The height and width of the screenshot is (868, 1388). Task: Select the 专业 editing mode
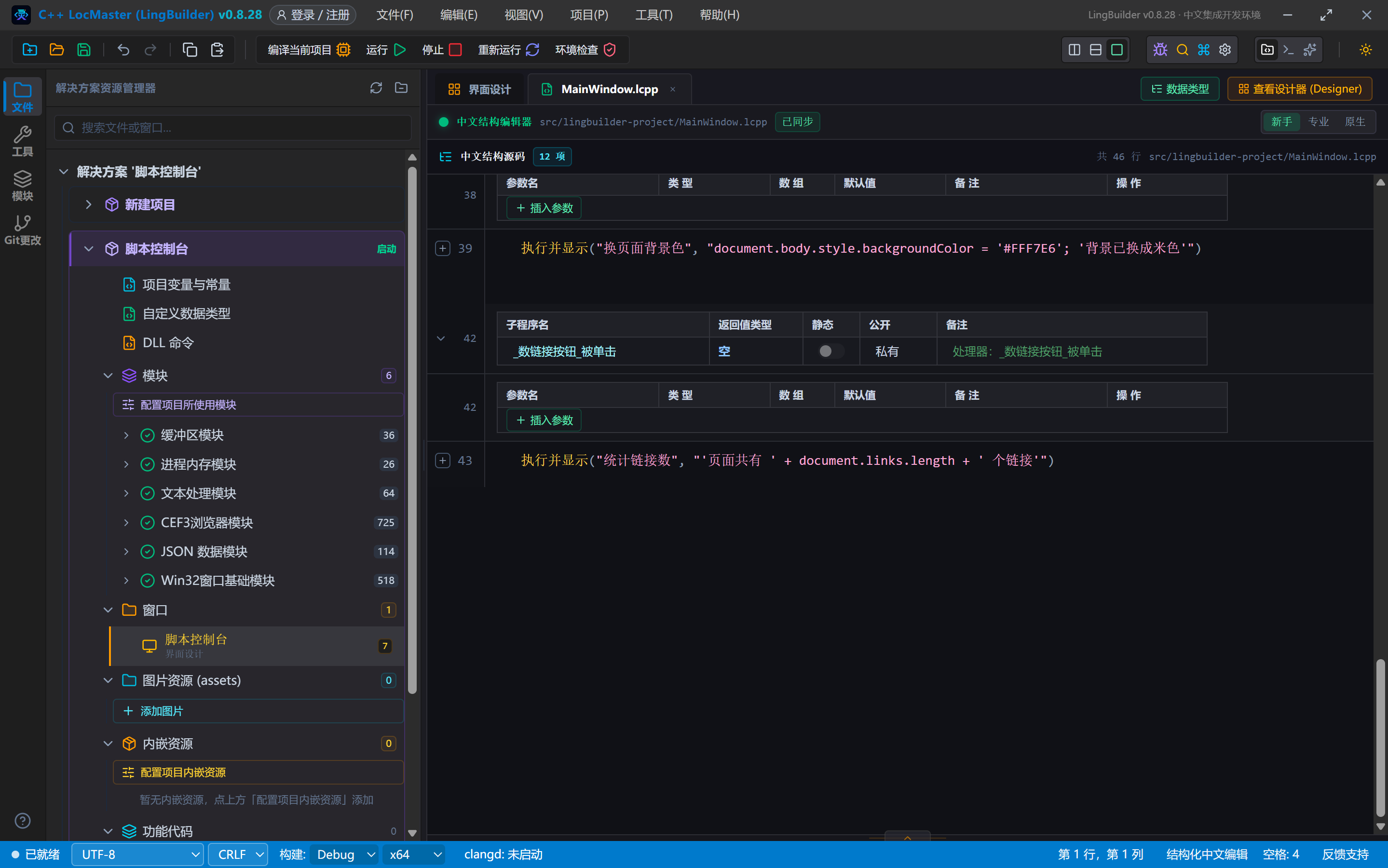pos(1318,122)
